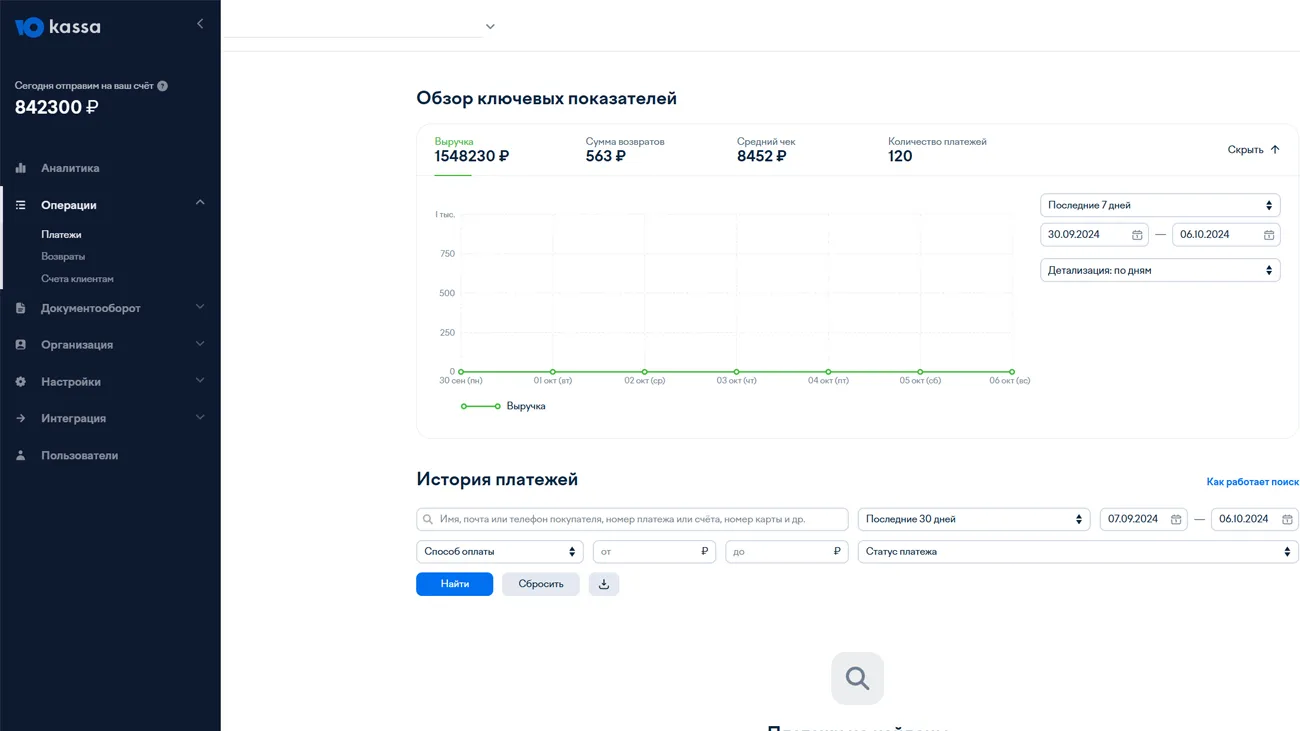Viewport: 1300px width, 731px height.
Task: Click the help icon near today's payout
Action: (x=163, y=86)
